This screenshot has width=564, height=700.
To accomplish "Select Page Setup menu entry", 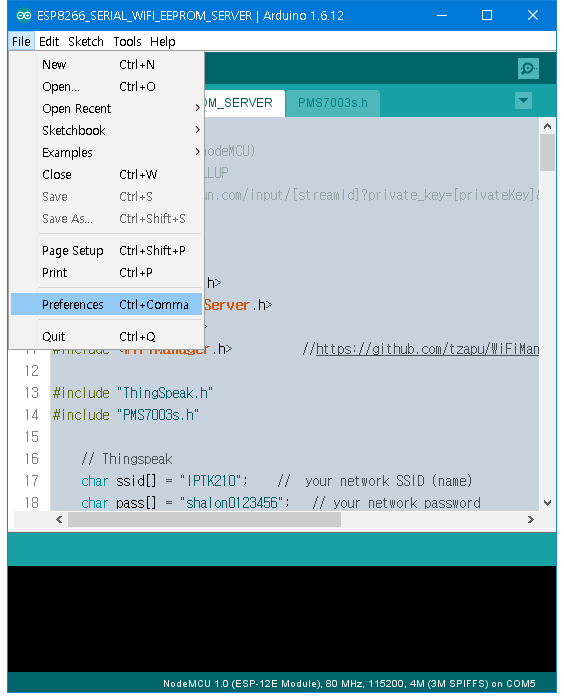I will tap(106, 251).
